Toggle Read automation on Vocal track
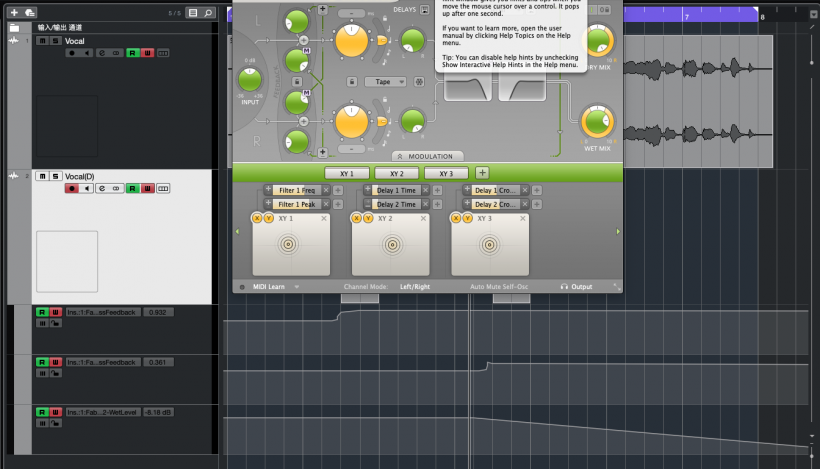820x469 pixels. 133,53
